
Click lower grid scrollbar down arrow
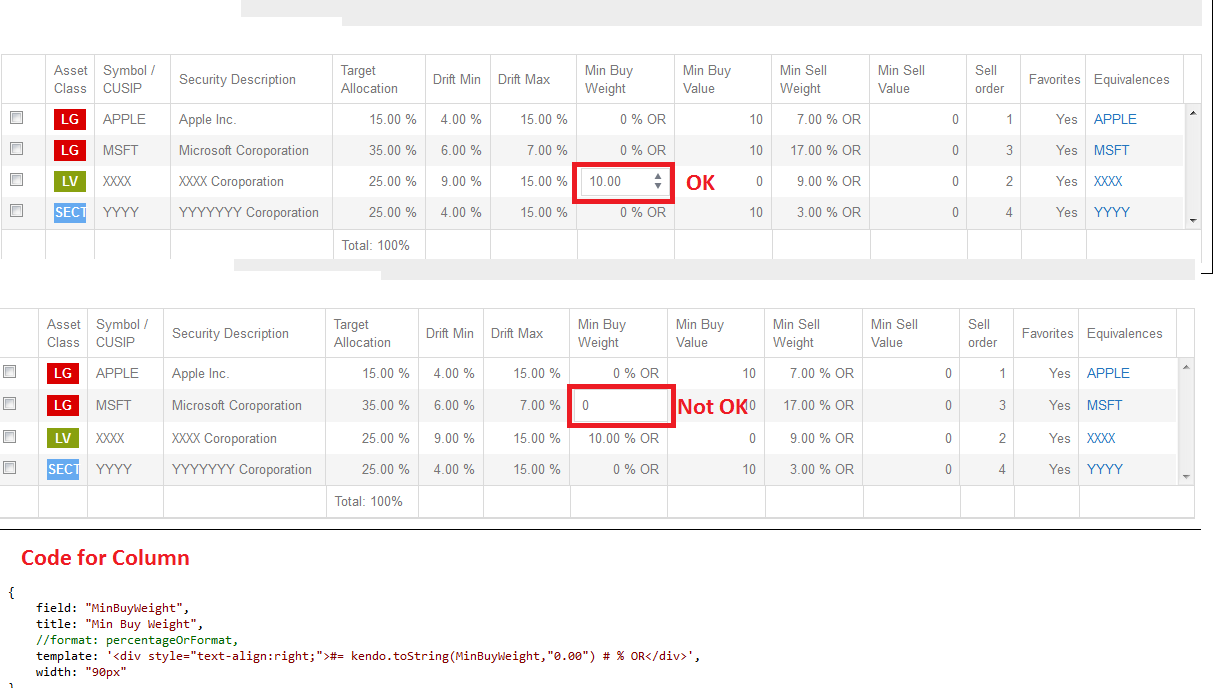tap(1186, 477)
